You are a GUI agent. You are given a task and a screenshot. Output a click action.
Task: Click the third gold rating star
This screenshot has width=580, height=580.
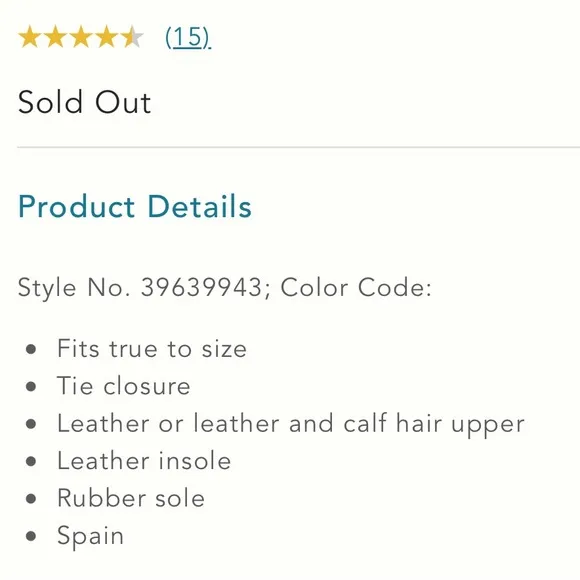pyautogui.click(x=81, y=37)
